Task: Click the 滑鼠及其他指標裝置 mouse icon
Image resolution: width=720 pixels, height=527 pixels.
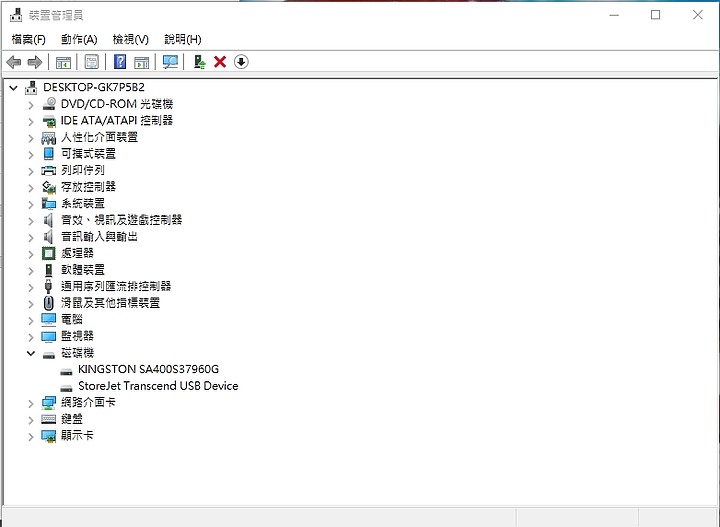Action: coord(49,303)
